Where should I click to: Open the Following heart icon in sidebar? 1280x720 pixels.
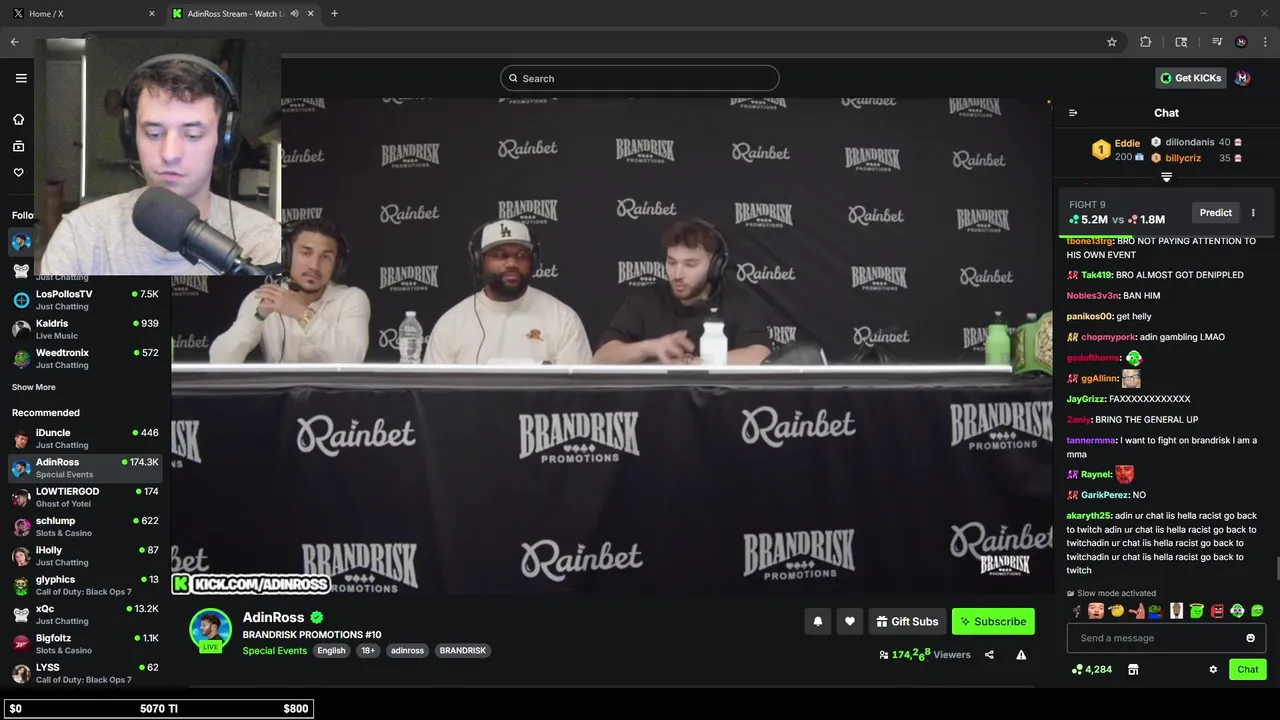[x=18, y=172]
